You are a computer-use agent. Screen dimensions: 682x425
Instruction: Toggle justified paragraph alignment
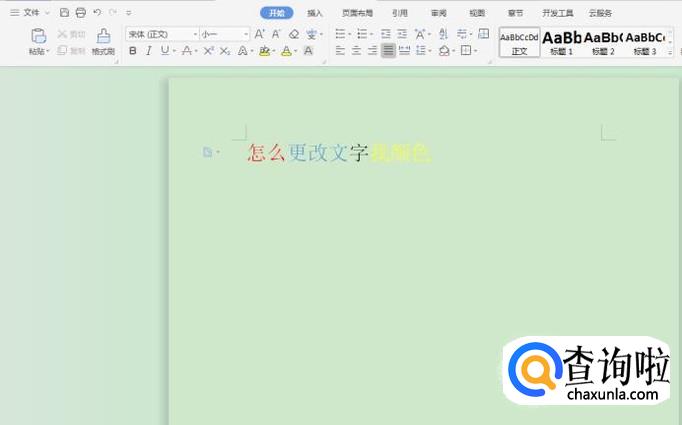point(388,51)
